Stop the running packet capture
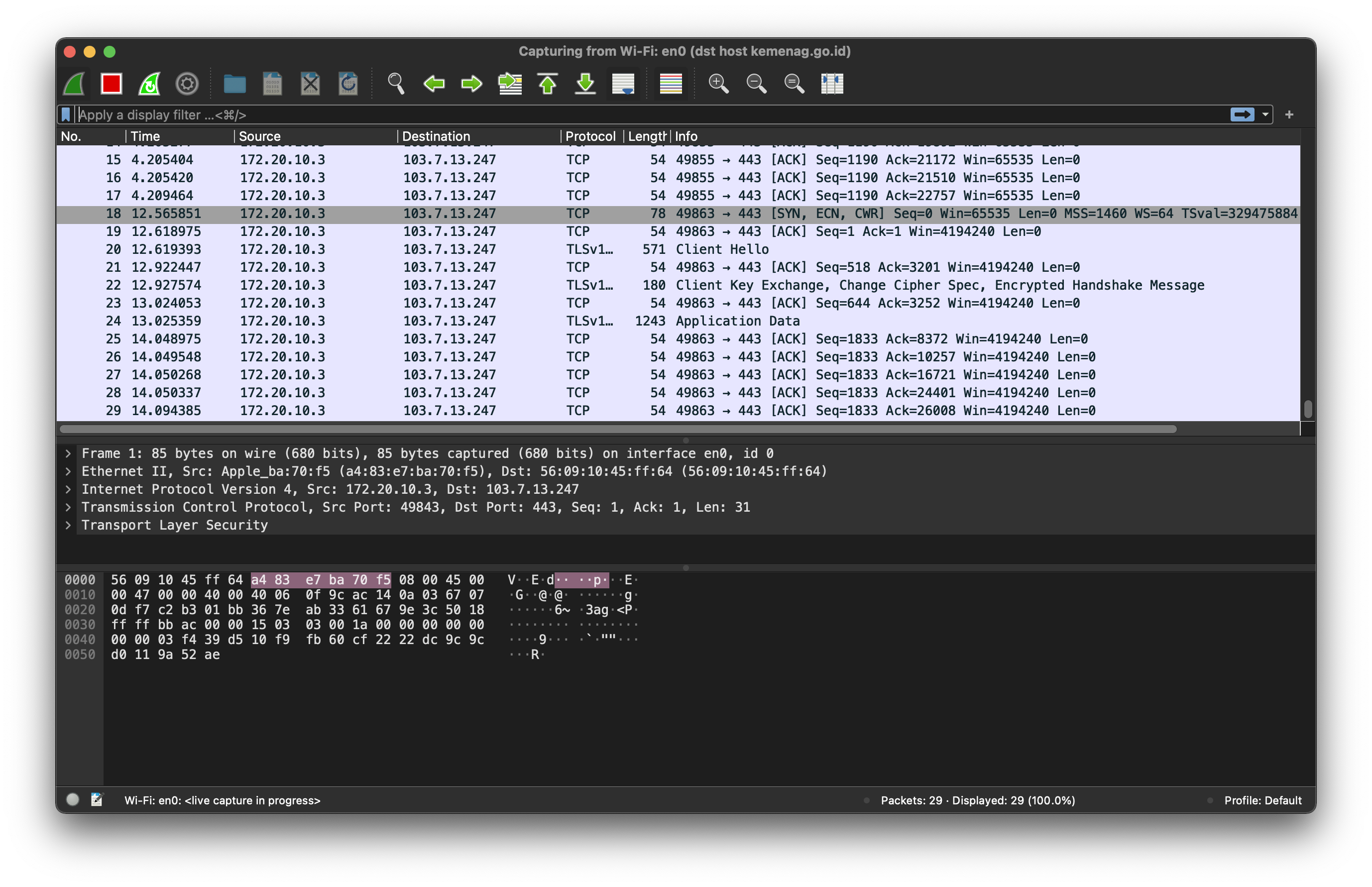Viewport: 1372px width, 887px height. (111, 84)
